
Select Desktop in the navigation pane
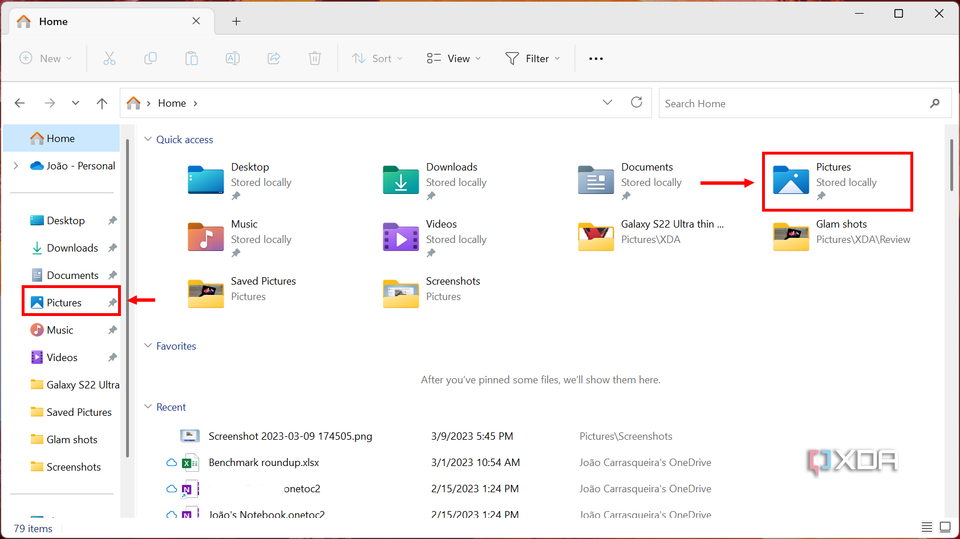pos(66,220)
